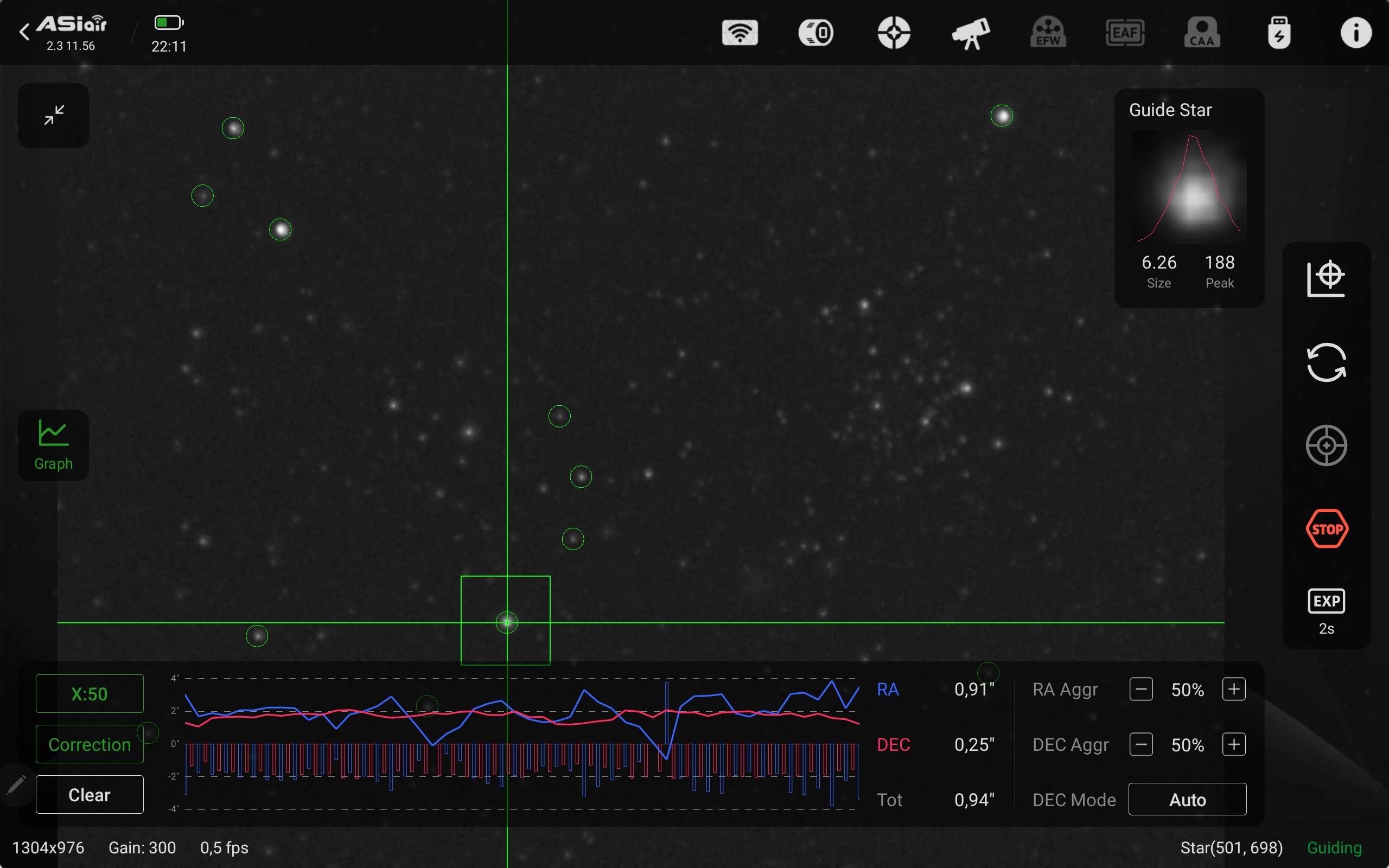Toggle the Graph panel

(x=53, y=445)
